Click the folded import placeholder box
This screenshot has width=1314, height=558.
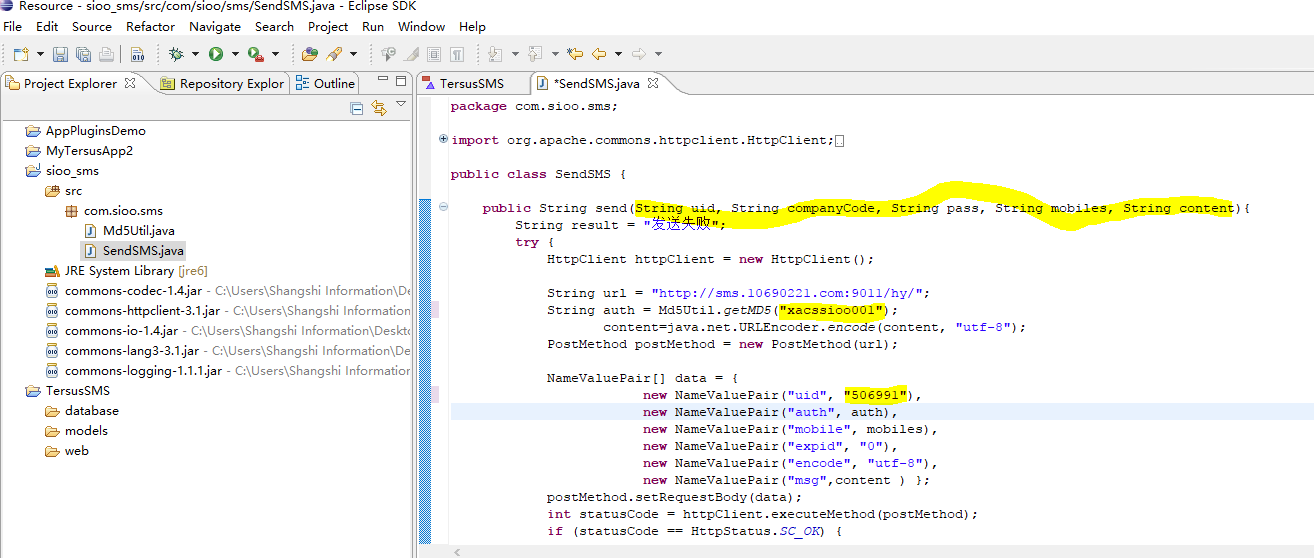click(839, 141)
